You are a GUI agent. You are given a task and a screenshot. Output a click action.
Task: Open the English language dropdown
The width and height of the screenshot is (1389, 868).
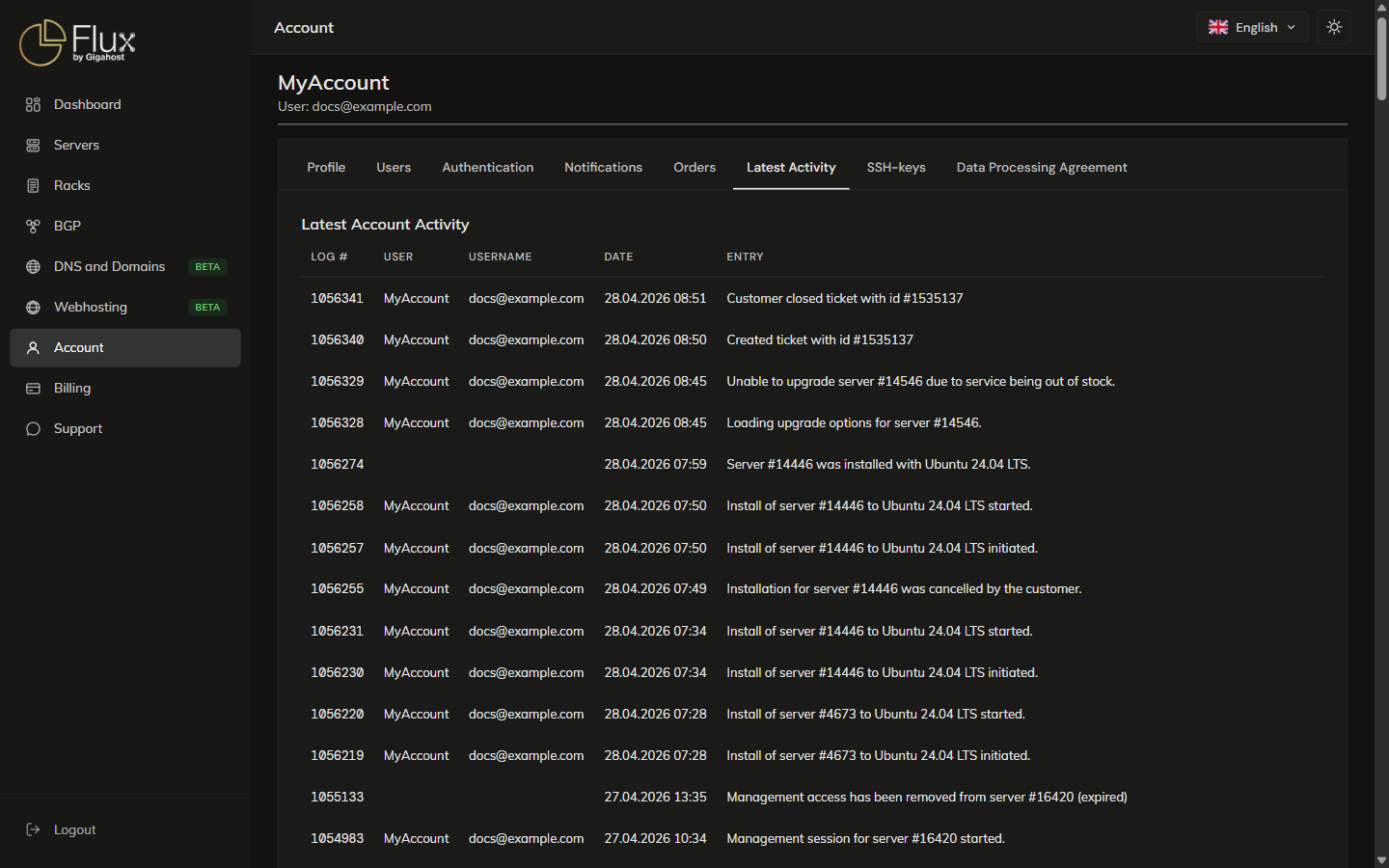tap(1252, 27)
